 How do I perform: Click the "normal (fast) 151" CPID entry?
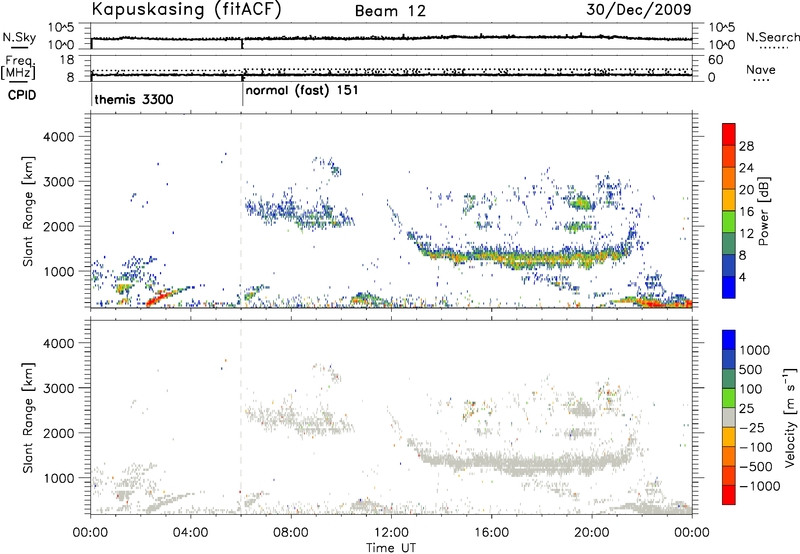tap(302, 91)
